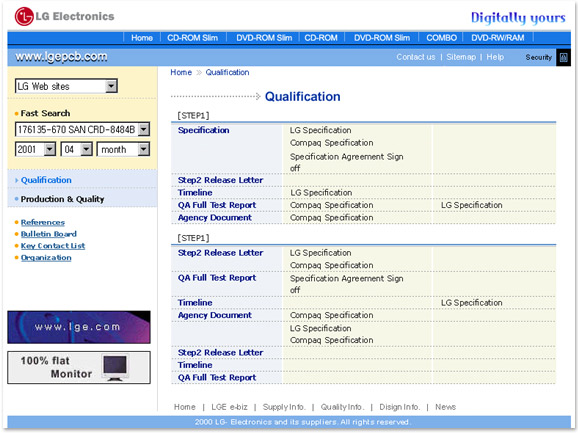Viewport: 578px width, 434px height.
Task: Click footer Quality Info. link
Action: [342, 407]
